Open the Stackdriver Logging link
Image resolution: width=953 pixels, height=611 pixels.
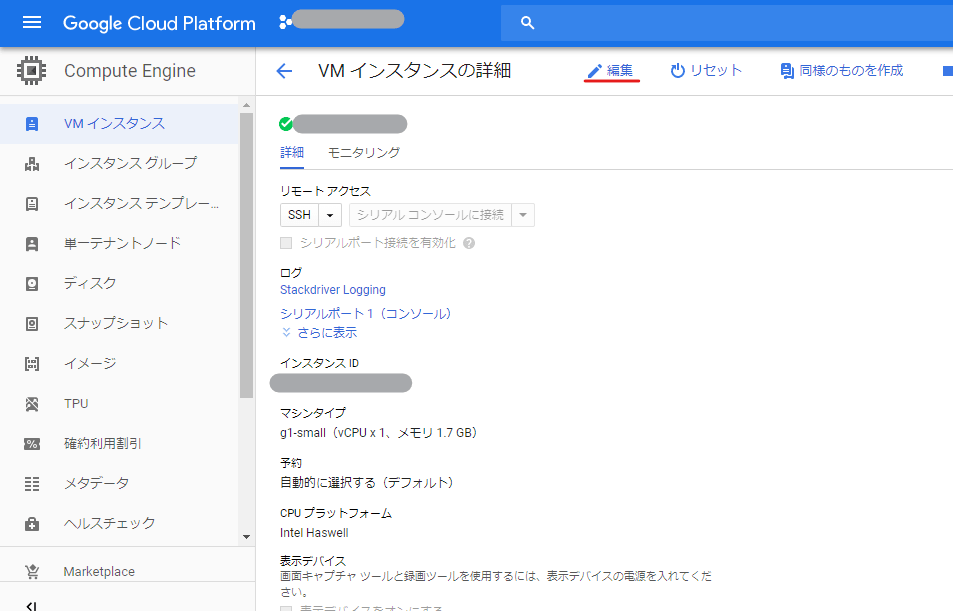pos(332,290)
